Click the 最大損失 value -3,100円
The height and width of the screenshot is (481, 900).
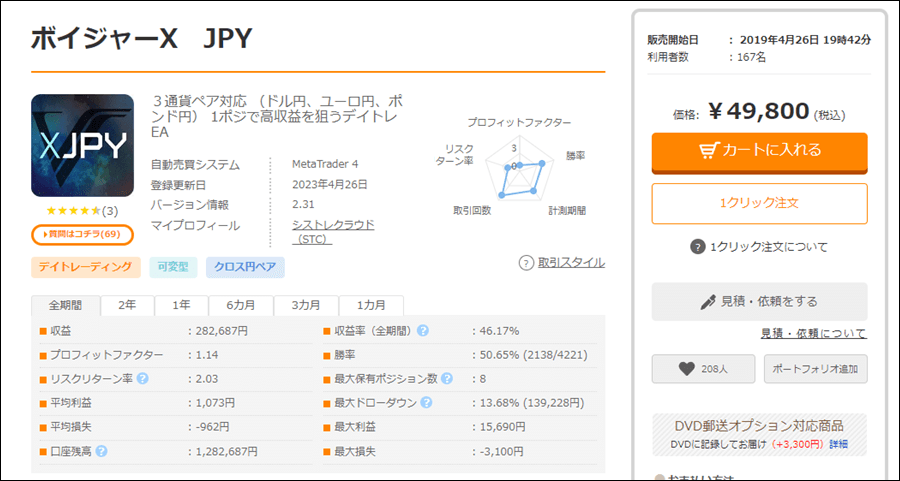(502, 451)
